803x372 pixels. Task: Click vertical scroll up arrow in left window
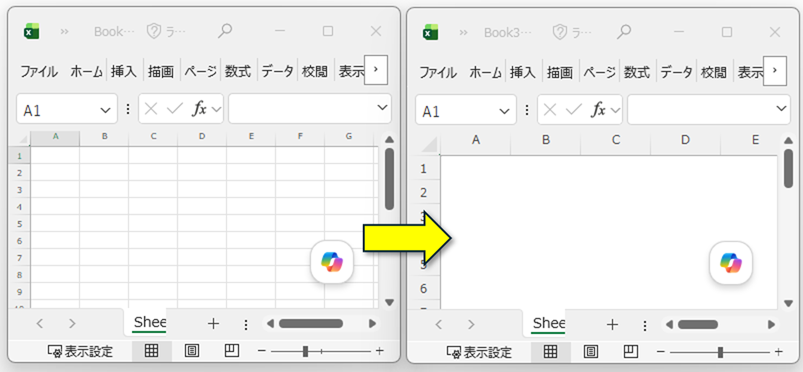point(389,139)
